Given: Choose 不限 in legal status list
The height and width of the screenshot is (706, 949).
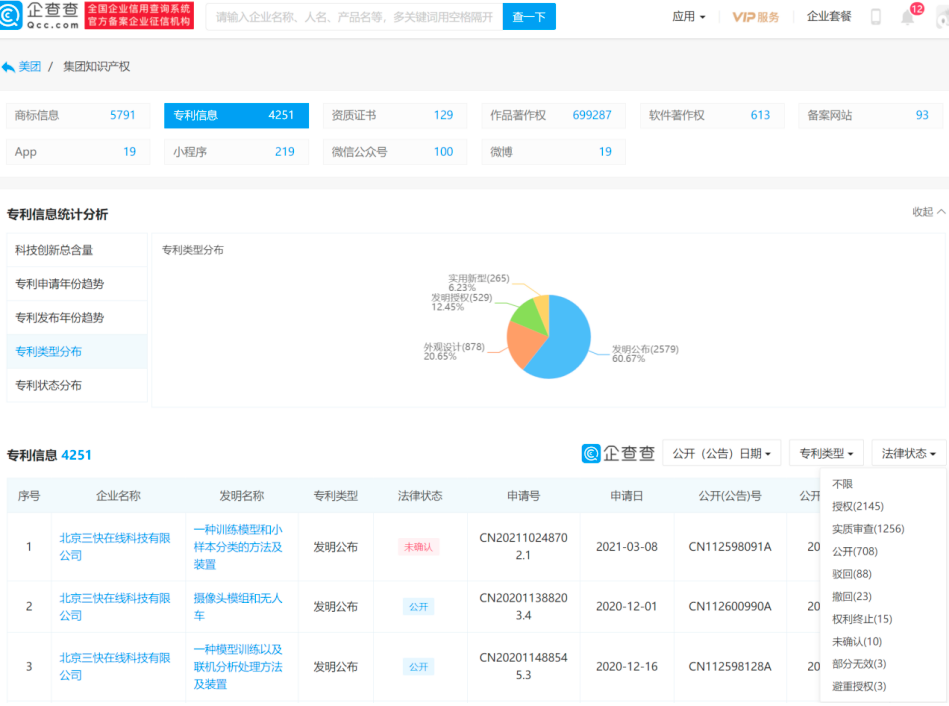Looking at the screenshot, I should pyautogui.click(x=842, y=484).
